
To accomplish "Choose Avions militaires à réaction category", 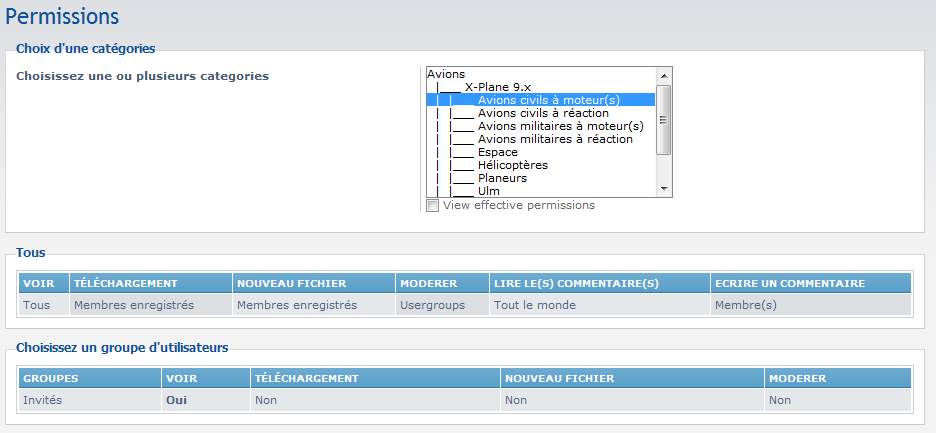I will [555, 139].
